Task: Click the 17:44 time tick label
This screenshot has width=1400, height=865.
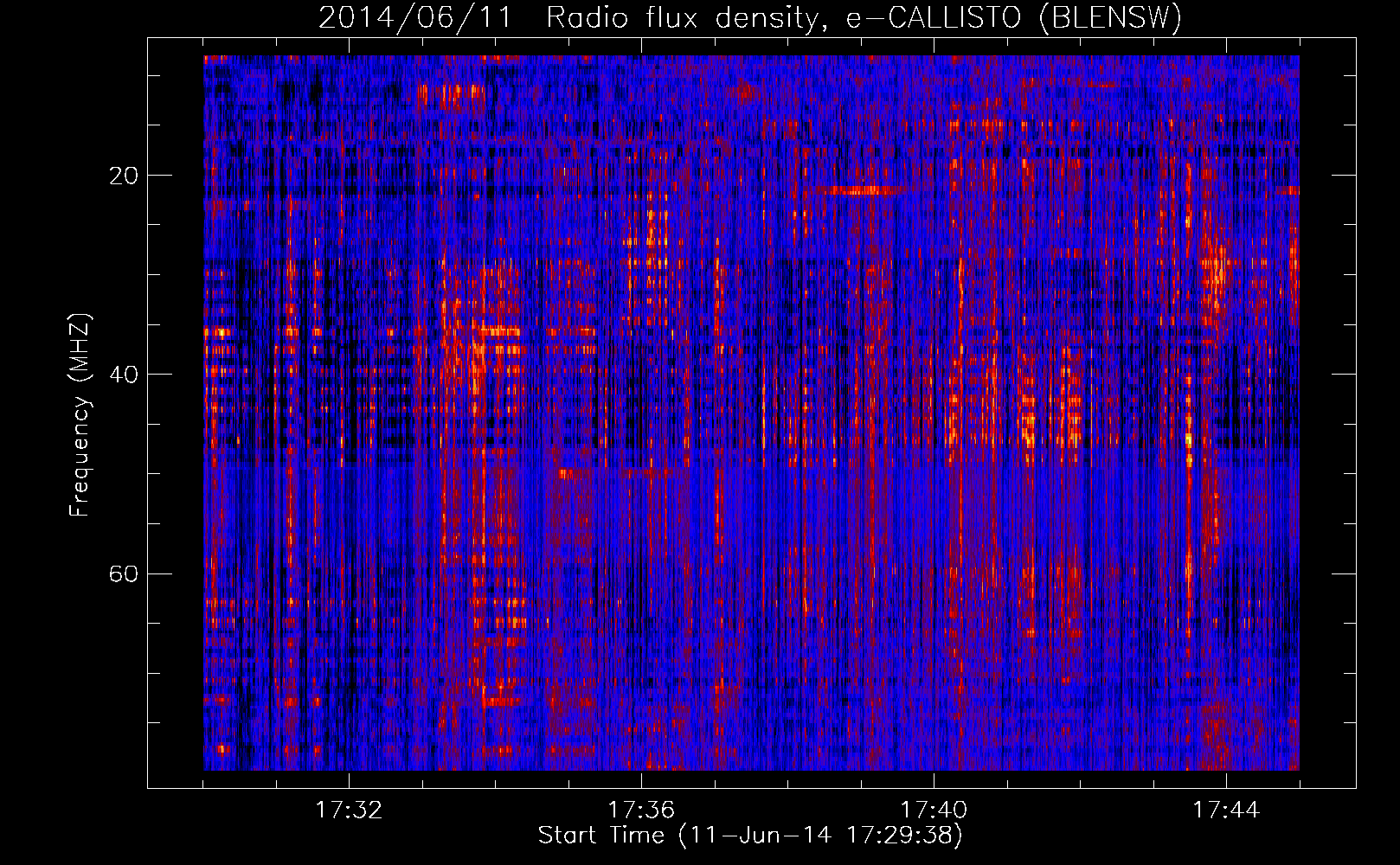Action: click(1226, 810)
